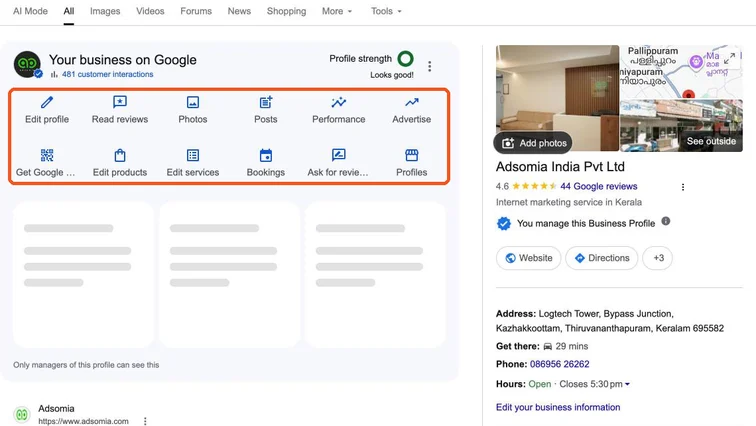Open the Performance sparkline icon
Image resolution: width=756 pixels, height=426 pixels.
[x=338, y=102]
